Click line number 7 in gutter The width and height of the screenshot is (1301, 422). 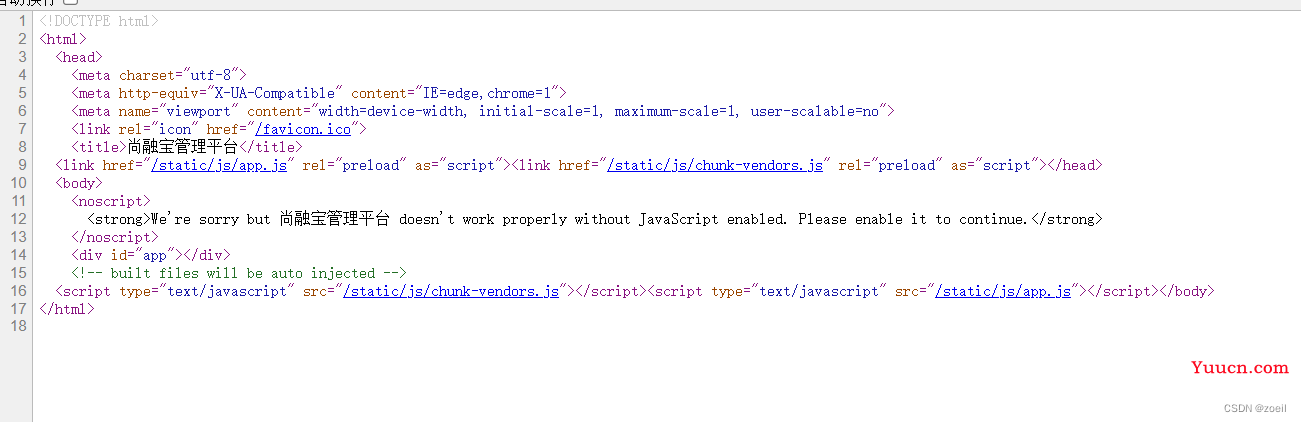click(23, 129)
